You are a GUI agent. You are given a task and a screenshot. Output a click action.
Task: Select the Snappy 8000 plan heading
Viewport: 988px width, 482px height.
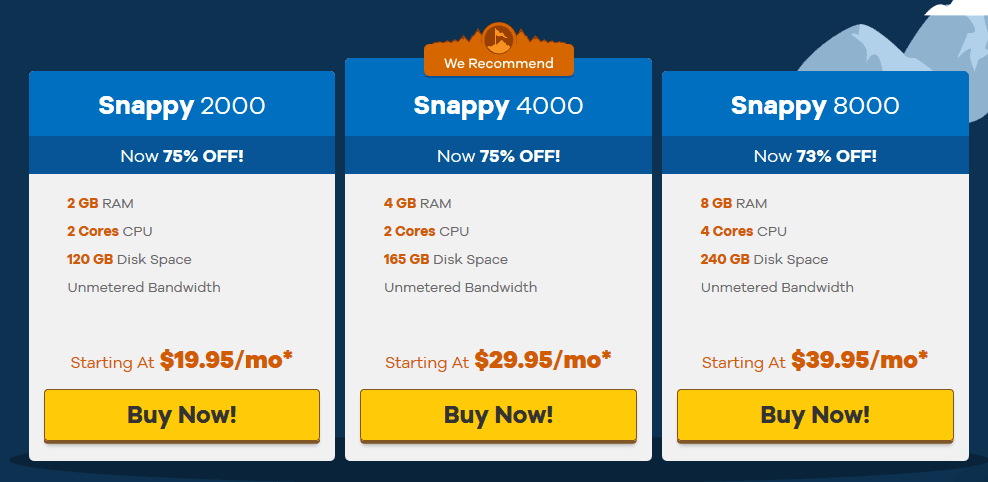coord(815,106)
